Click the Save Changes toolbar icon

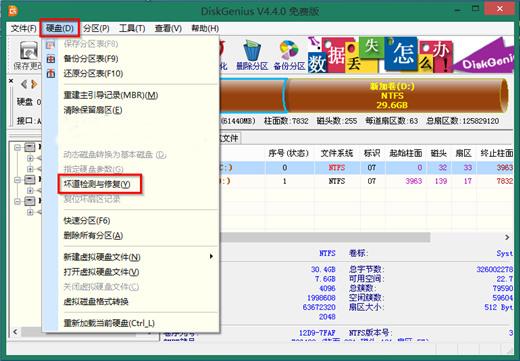[x=29, y=51]
